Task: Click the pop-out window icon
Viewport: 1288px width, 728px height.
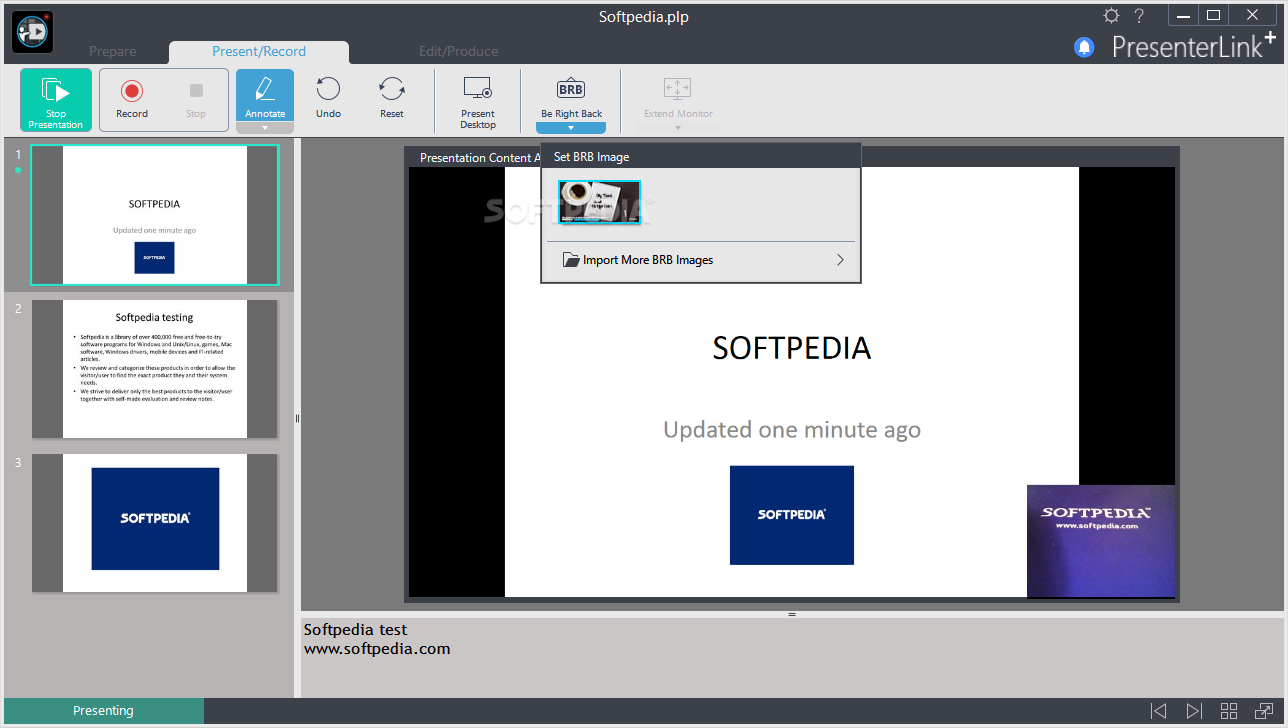Action: tap(1264, 711)
